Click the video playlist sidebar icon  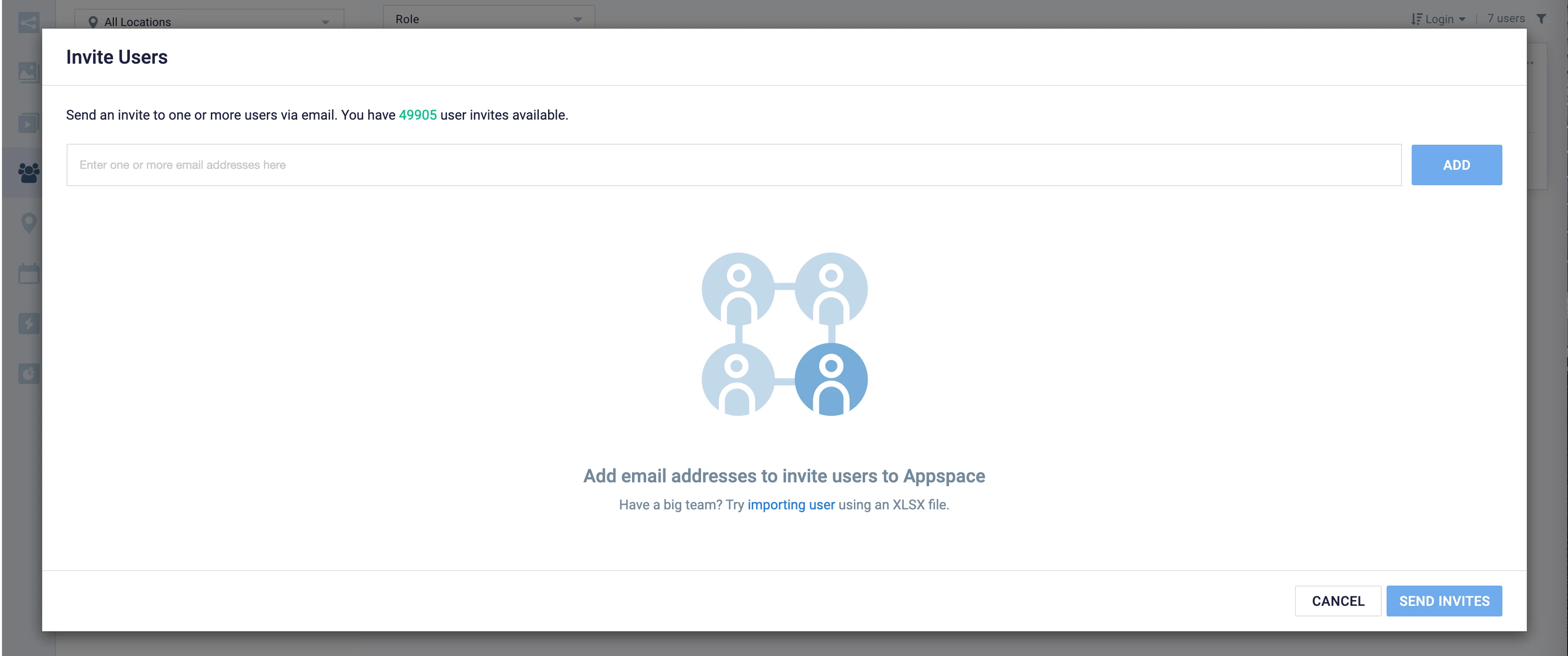pyautogui.click(x=28, y=123)
